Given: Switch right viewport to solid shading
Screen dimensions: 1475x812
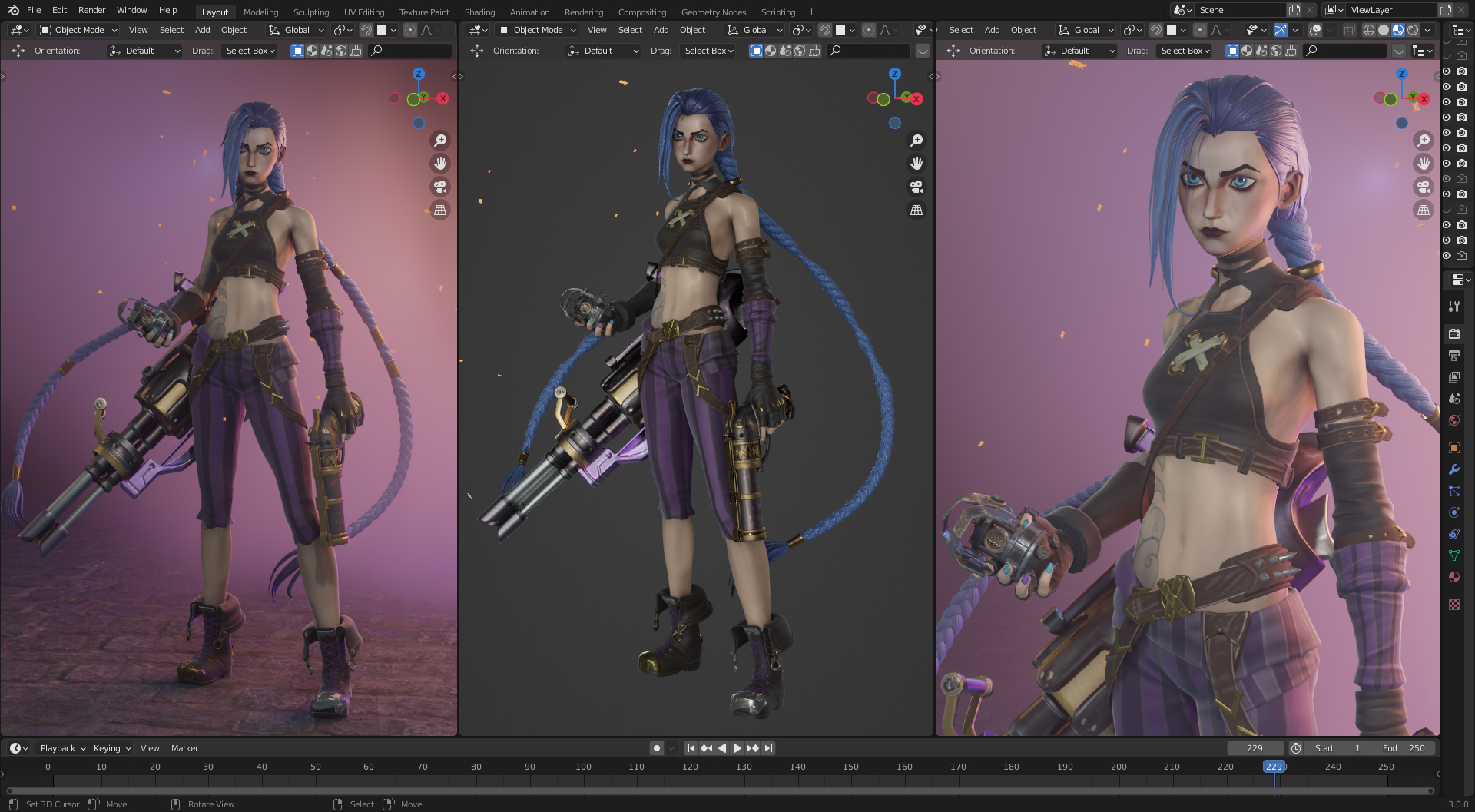Looking at the screenshot, I should pyautogui.click(x=1384, y=30).
